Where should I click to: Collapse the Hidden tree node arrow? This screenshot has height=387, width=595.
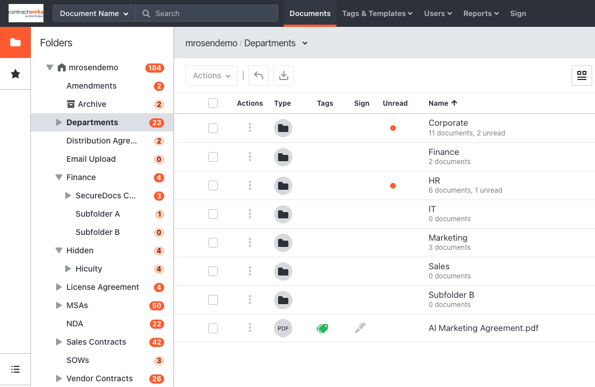click(x=58, y=250)
